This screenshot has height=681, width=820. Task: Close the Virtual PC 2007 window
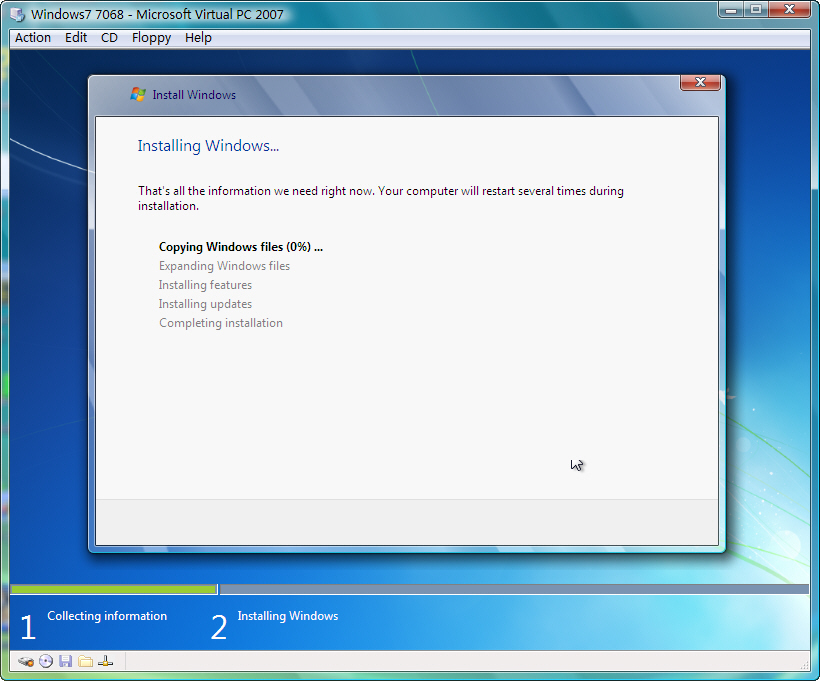tap(790, 9)
